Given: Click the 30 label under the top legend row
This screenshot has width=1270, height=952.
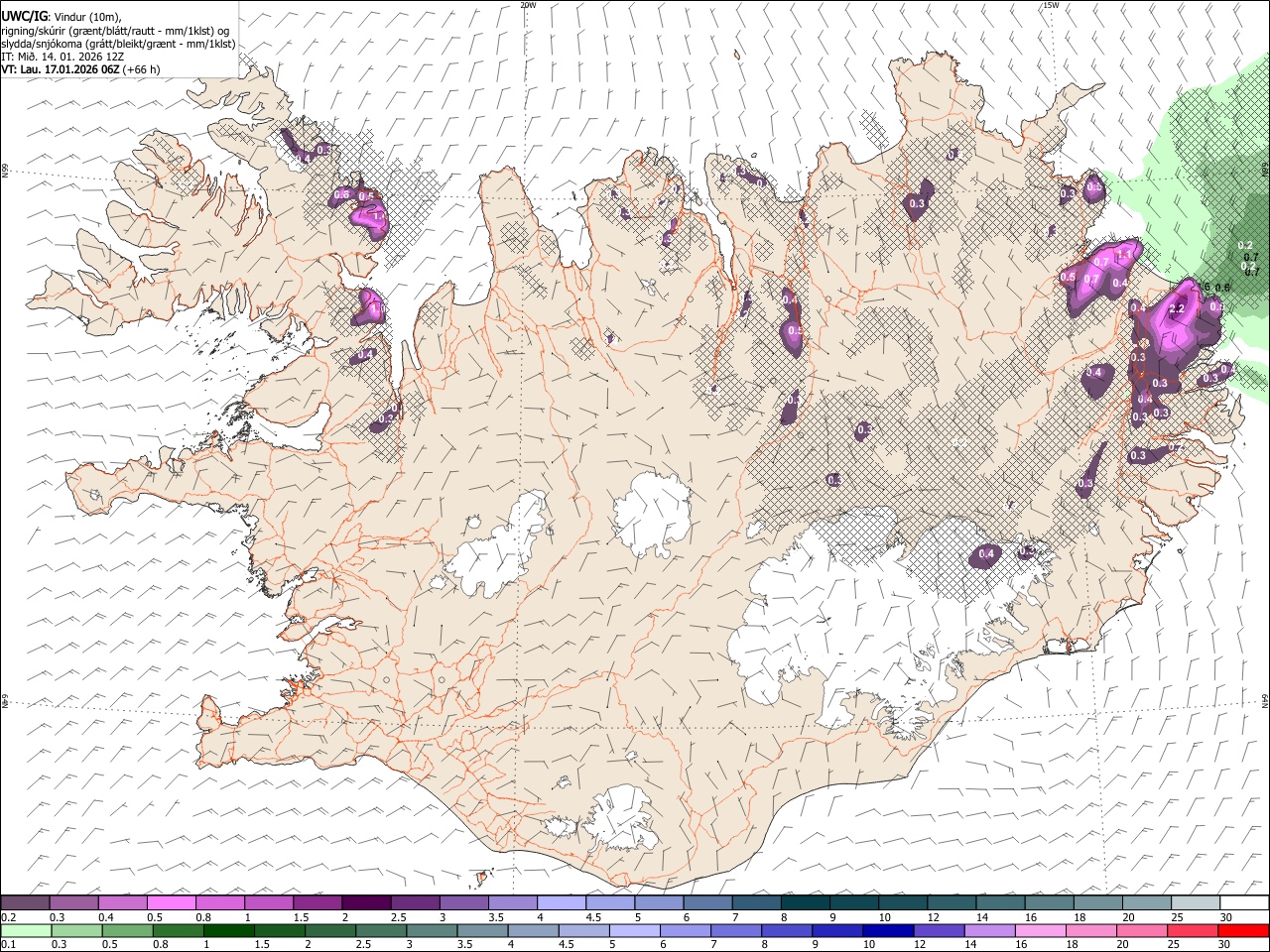Looking at the screenshot, I should pyautogui.click(x=1226, y=917).
